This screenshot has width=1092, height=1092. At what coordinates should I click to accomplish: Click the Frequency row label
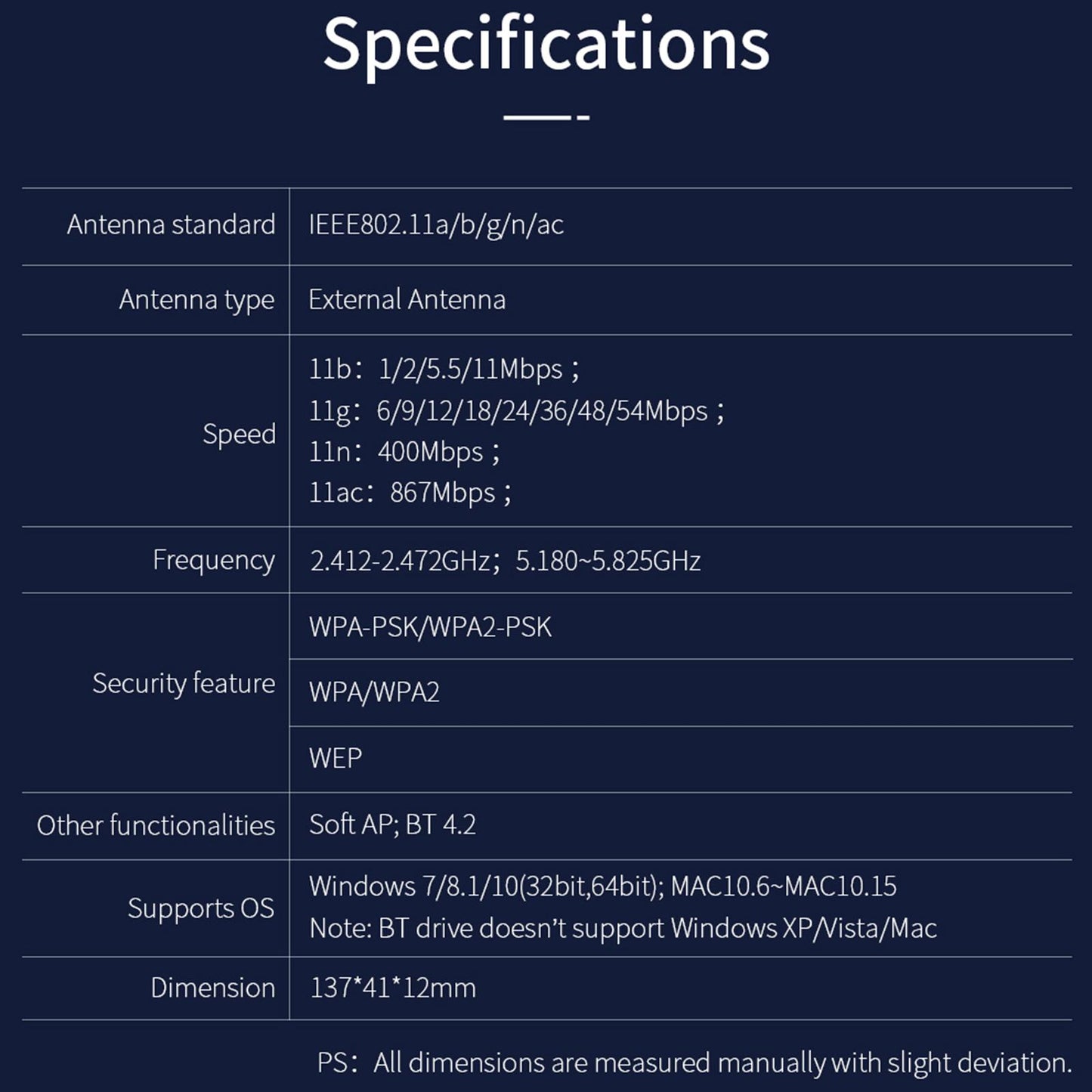click(x=213, y=560)
